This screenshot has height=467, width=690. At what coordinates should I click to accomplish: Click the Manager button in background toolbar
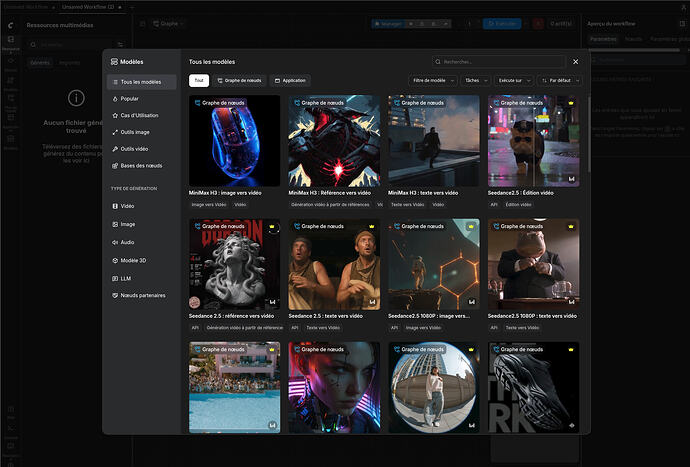point(388,24)
